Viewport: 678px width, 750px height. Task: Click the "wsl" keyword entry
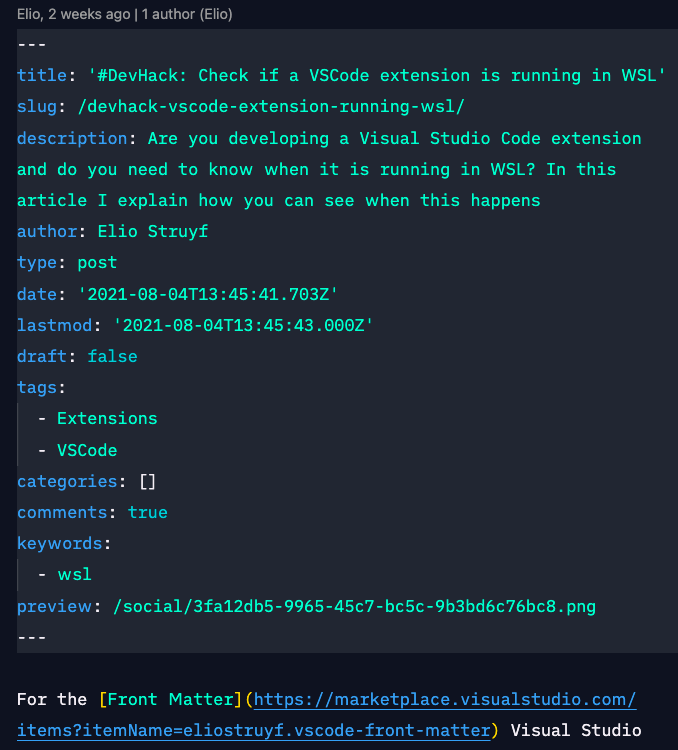pos(74,575)
